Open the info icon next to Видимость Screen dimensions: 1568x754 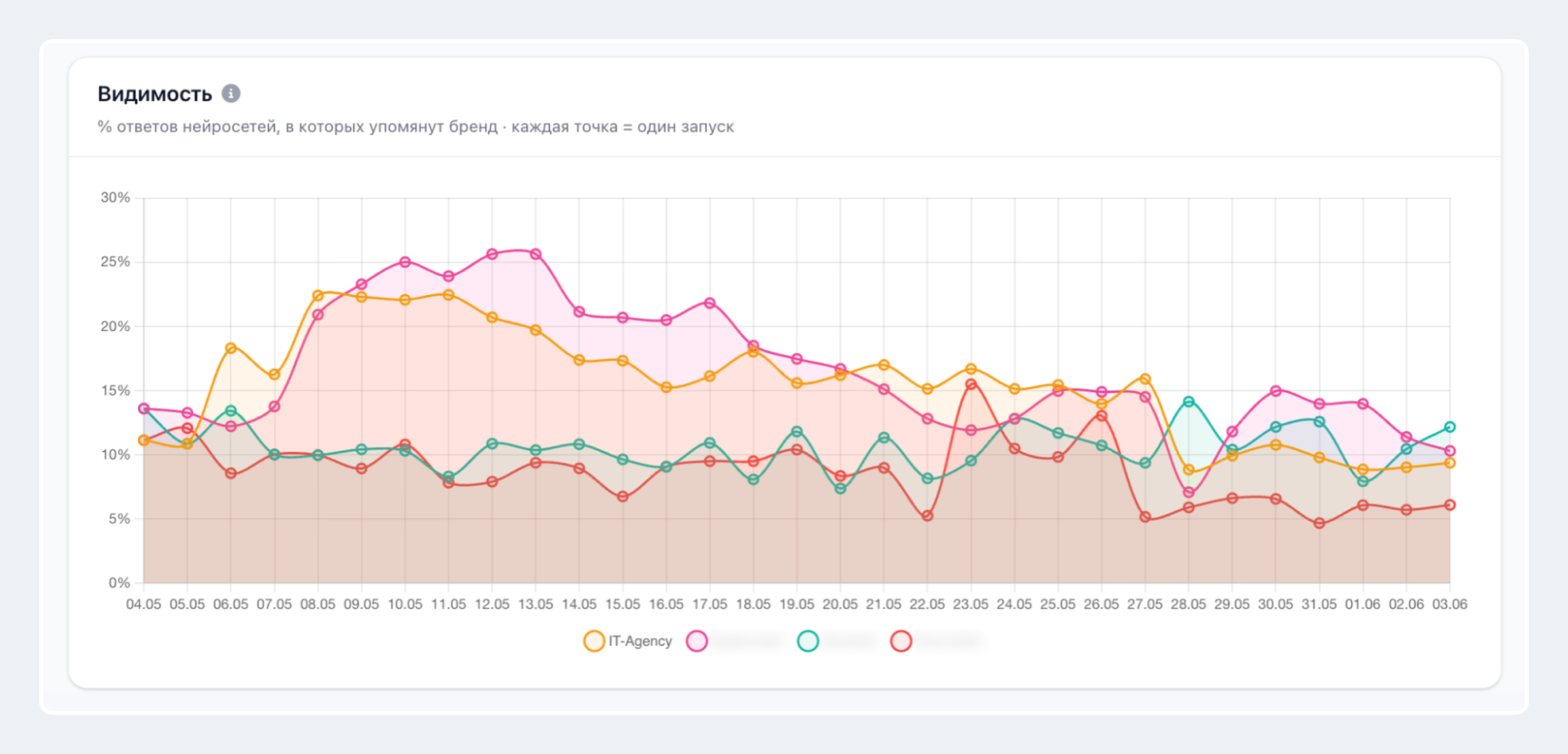[x=231, y=93]
